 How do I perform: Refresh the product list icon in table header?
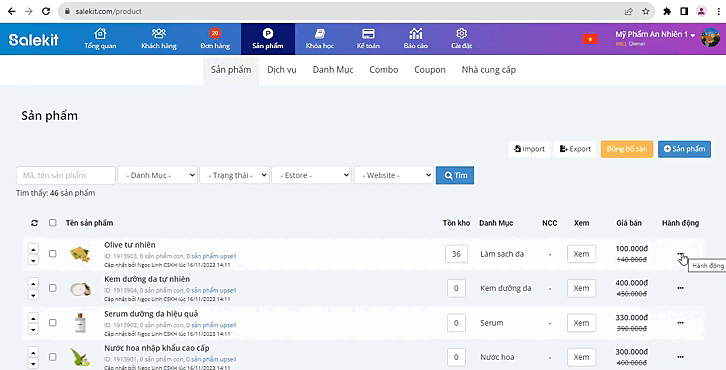[x=34, y=223]
